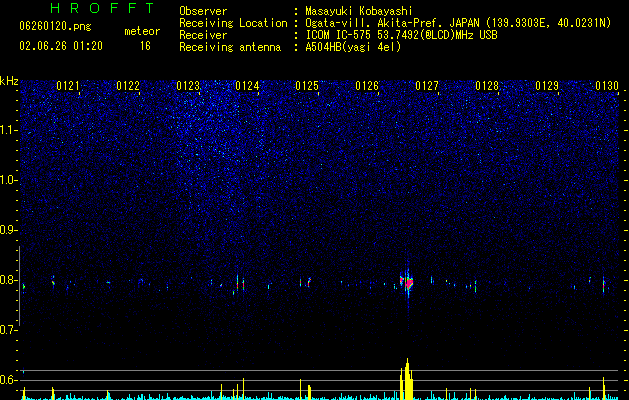The width and height of the screenshot is (629, 400).
Task: Click the tallest yellow intensity peak near 0127
Action: point(407,379)
